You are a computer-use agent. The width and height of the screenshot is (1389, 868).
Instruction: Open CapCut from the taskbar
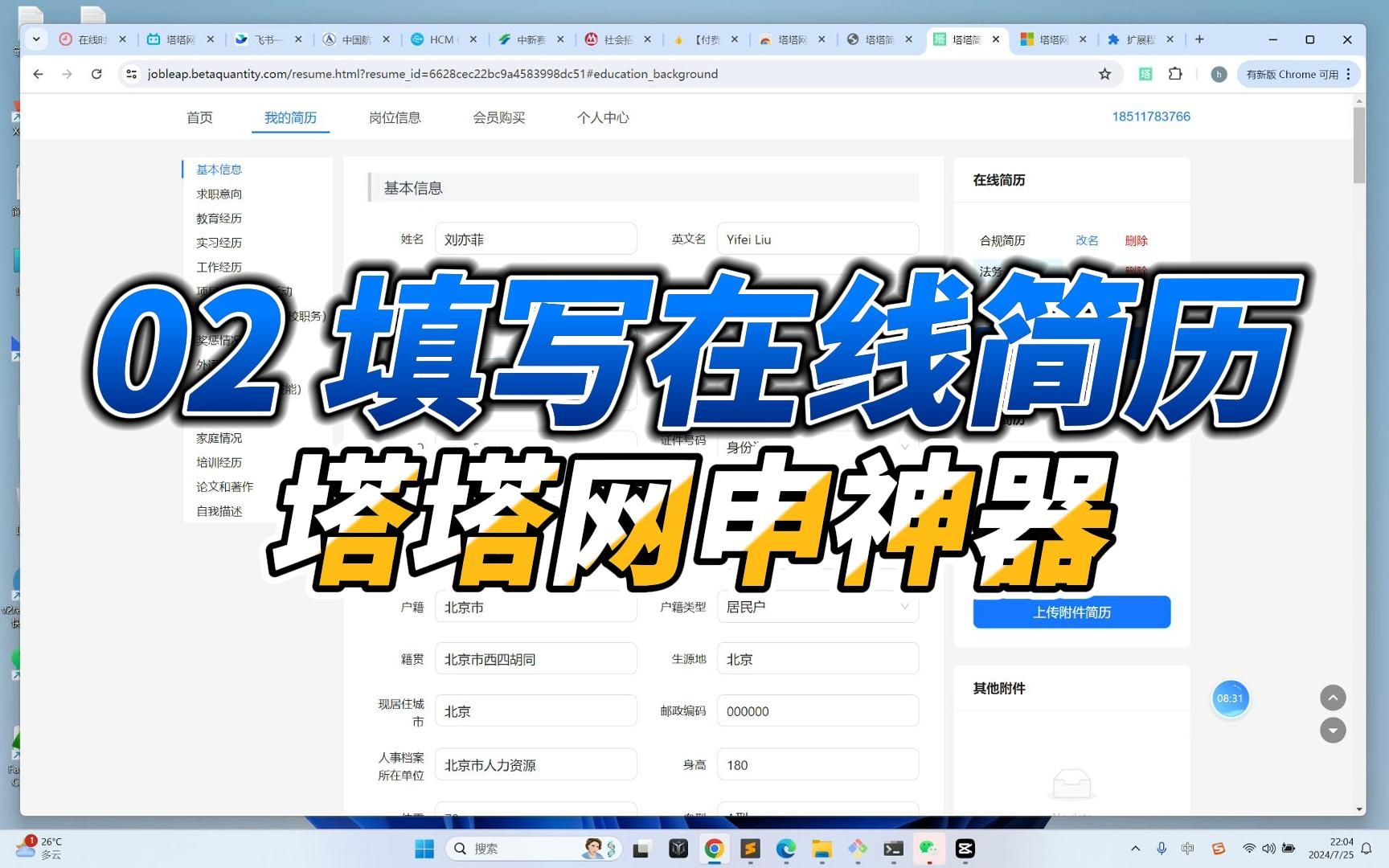tap(965, 848)
